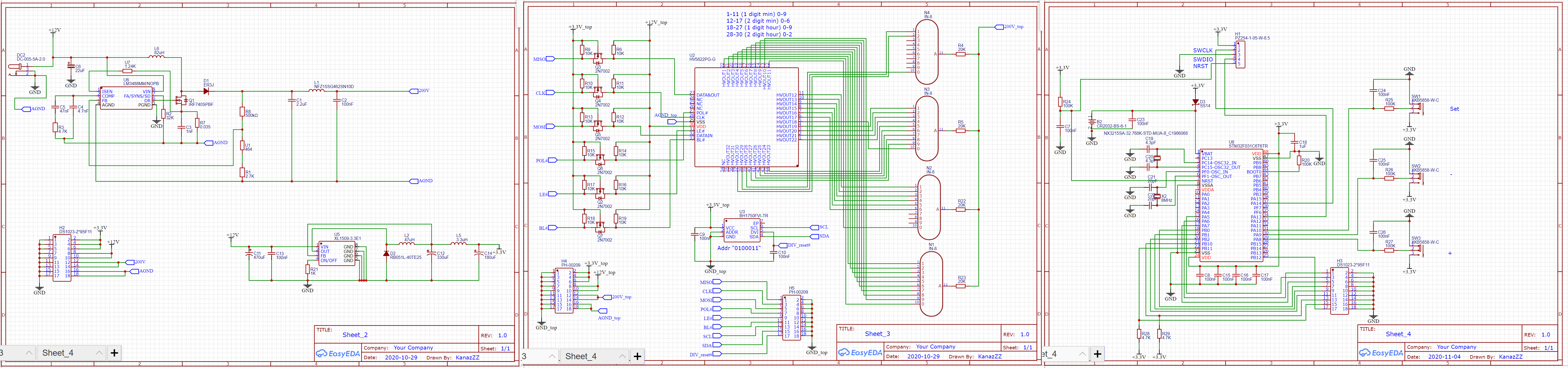Select the IRF740SPBF MOSFET label
The width and height of the screenshot is (1568, 368).
click(201, 105)
